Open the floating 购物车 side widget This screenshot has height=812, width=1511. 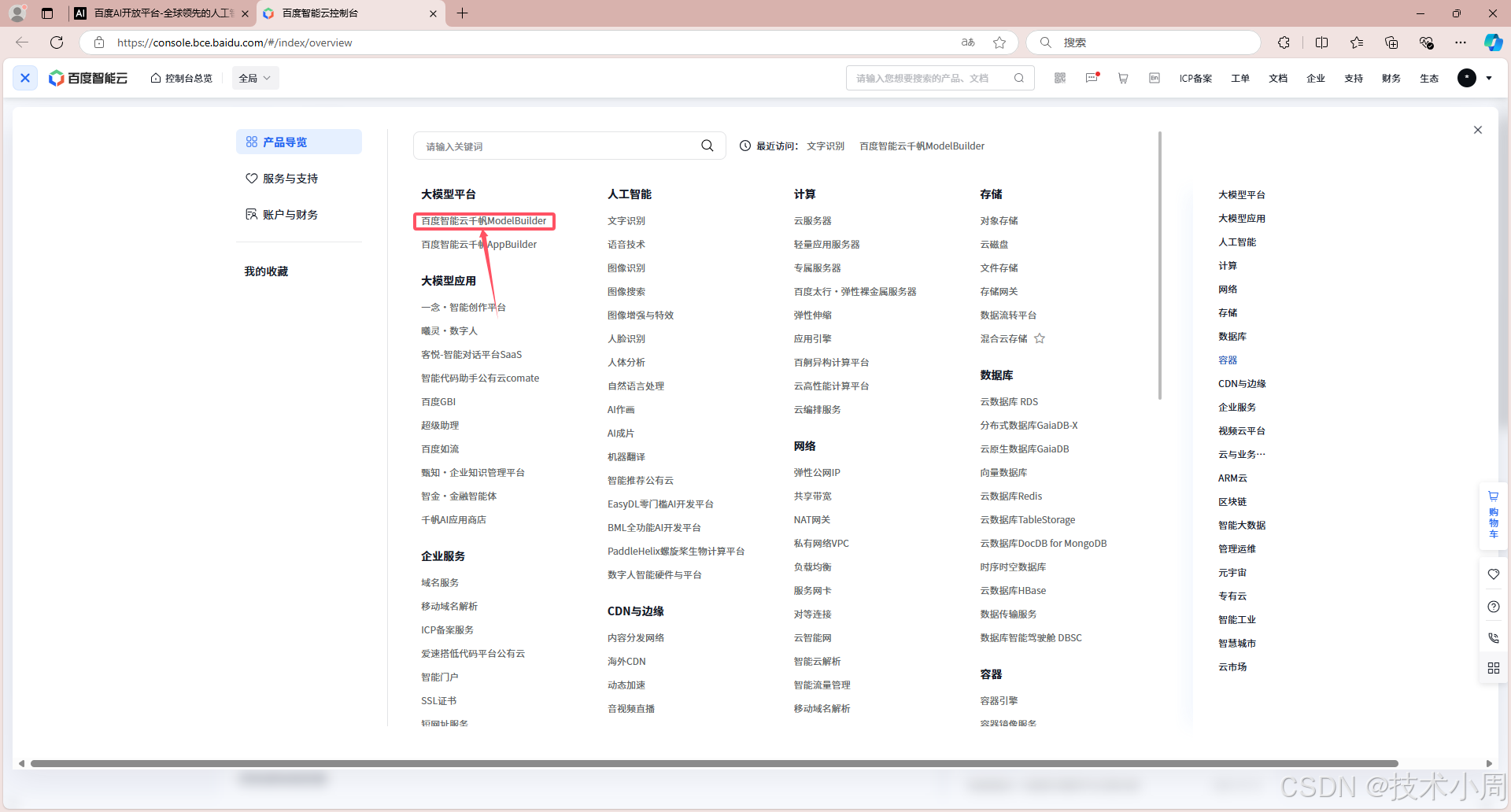point(1493,515)
